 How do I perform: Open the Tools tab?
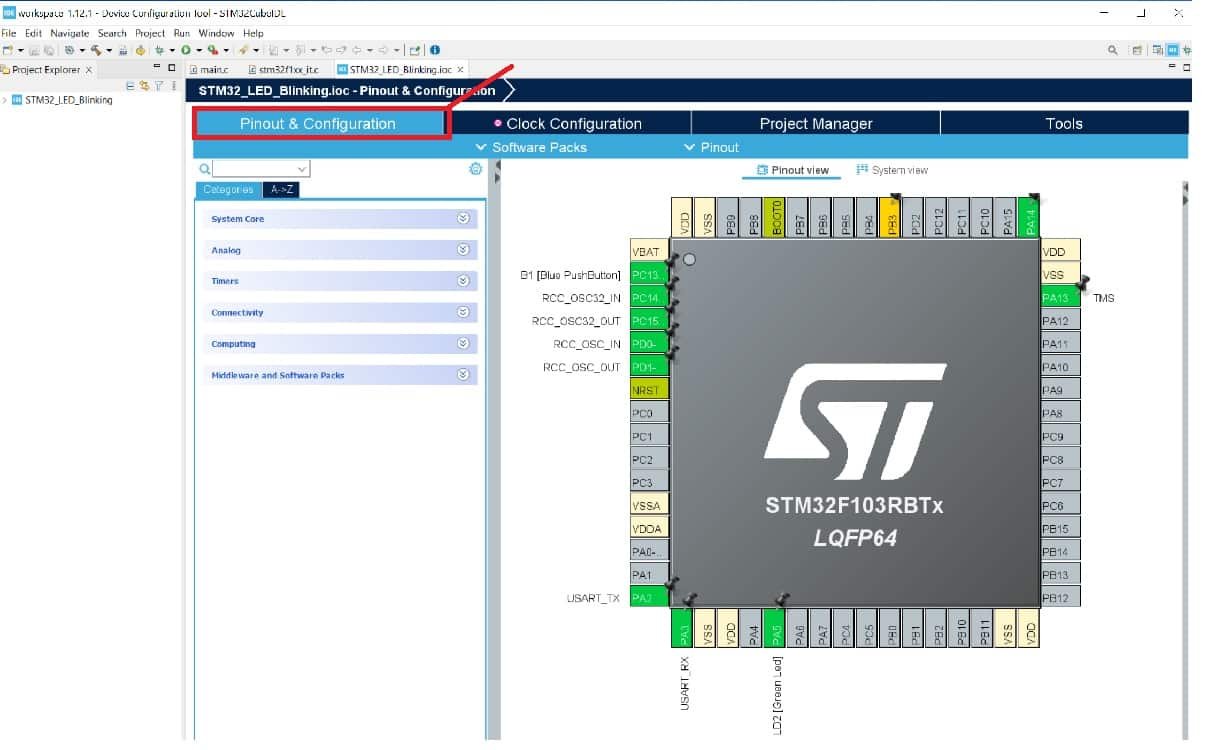(1064, 124)
